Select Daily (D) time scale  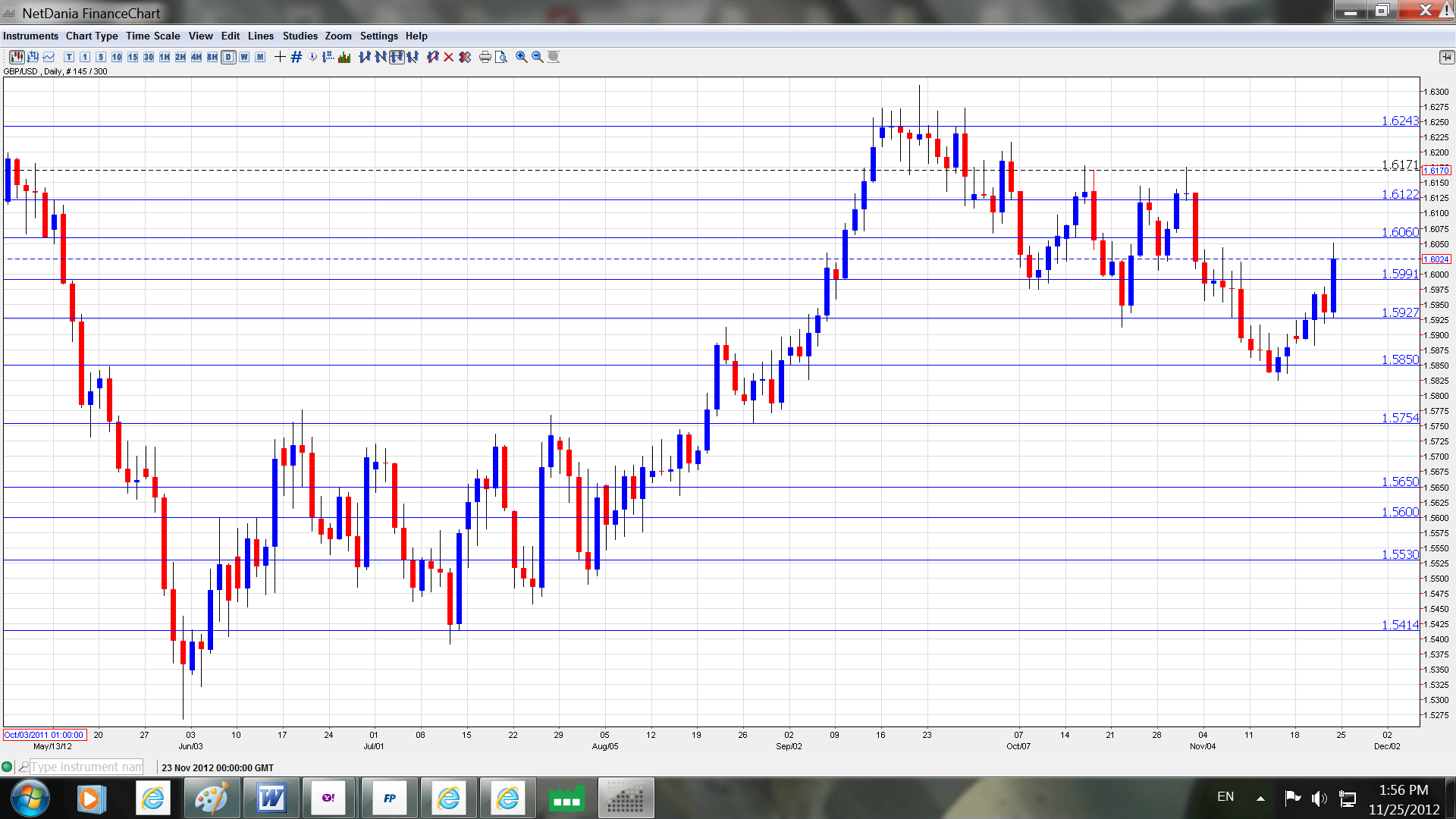228,57
